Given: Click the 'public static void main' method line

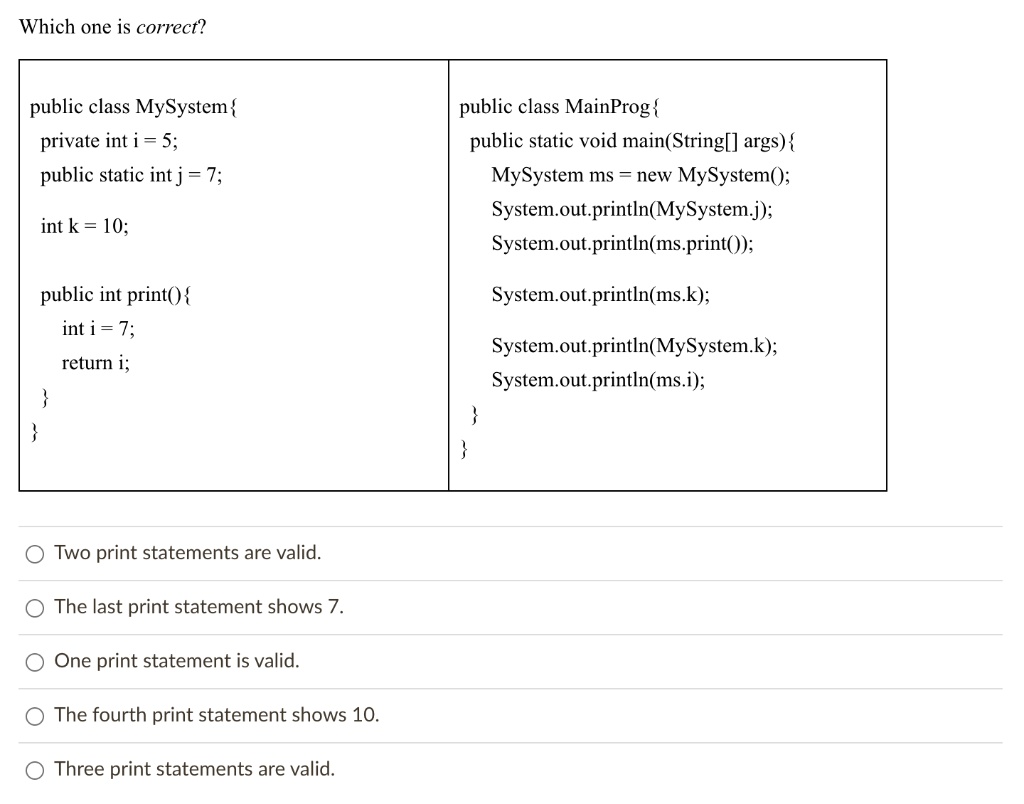Looking at the screenshot, I should tap(632, 141).
